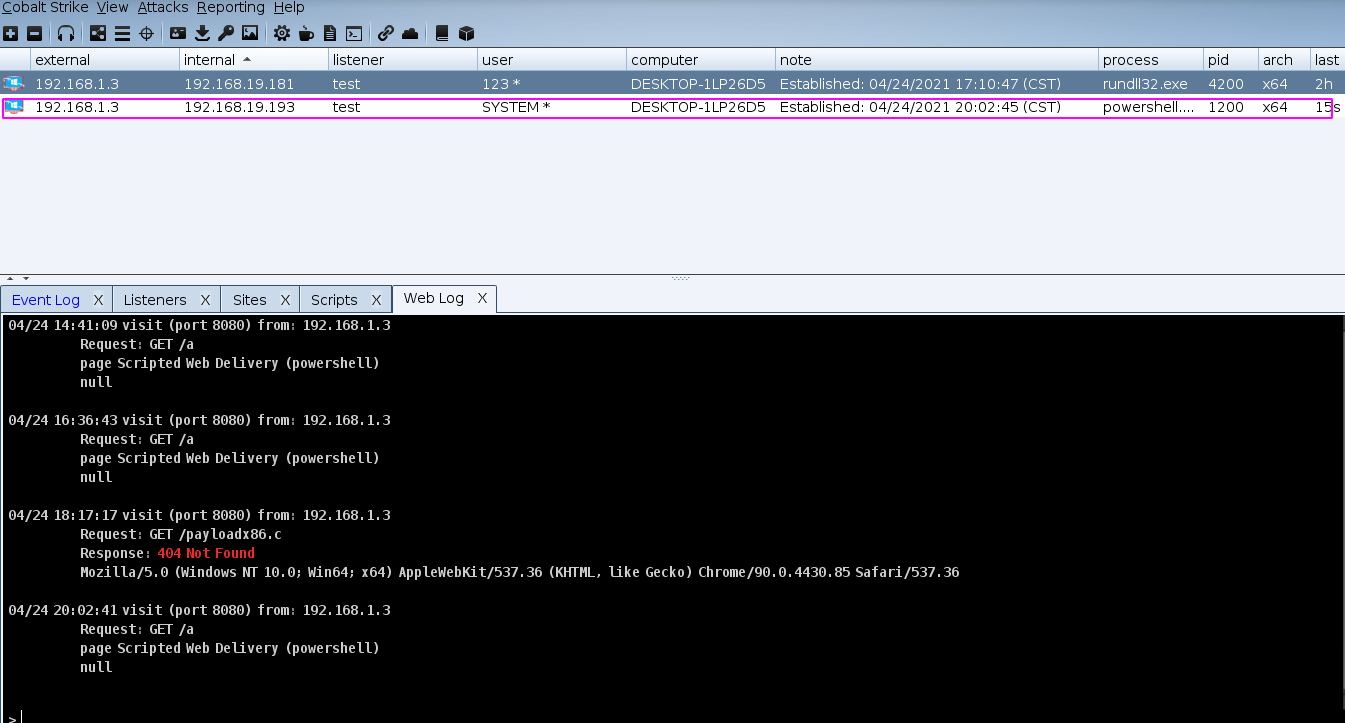Click the gear payload generator icon

[282, 33]
